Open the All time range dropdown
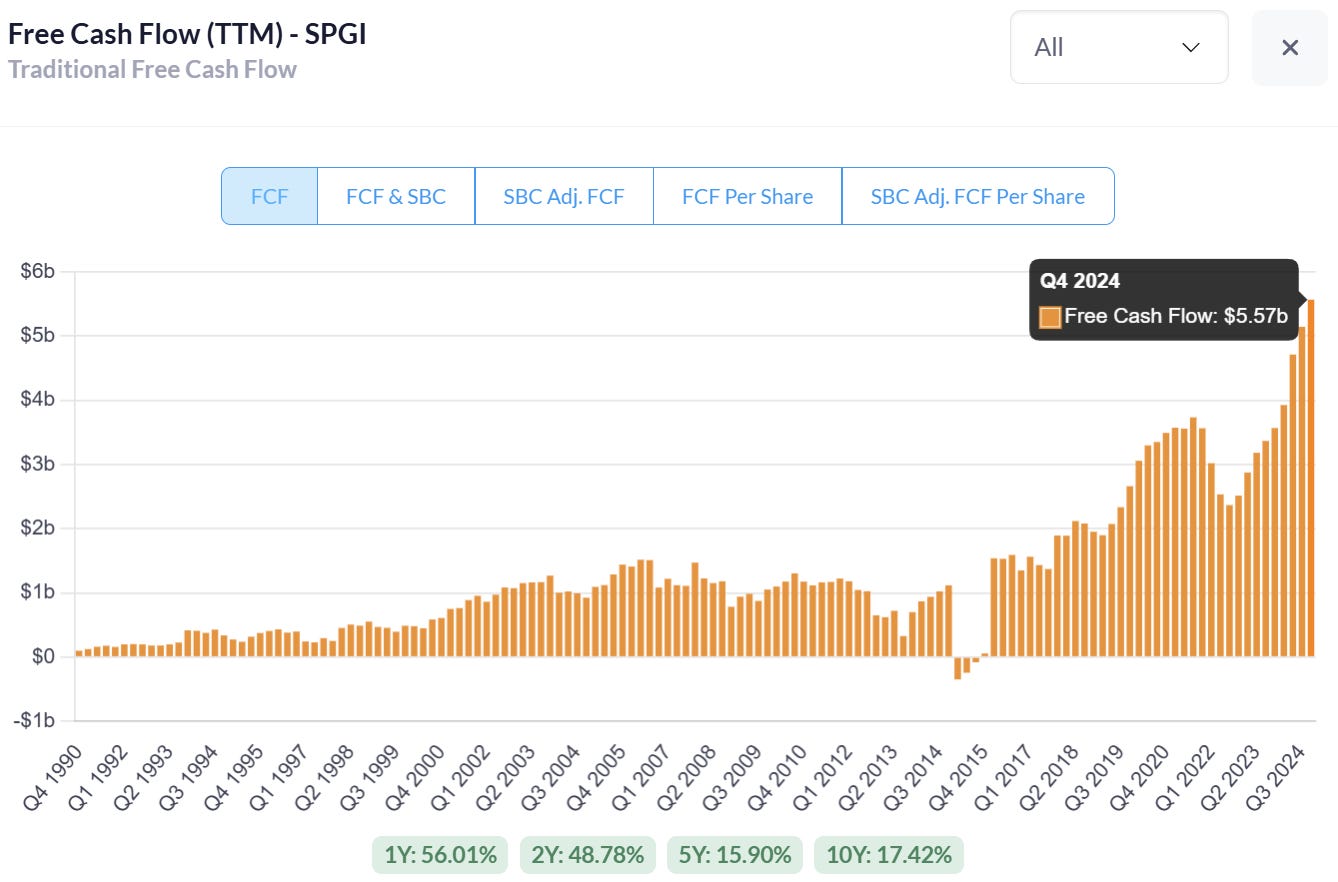Viewport: 1338px width, 882px height. tap(1119, 48)
